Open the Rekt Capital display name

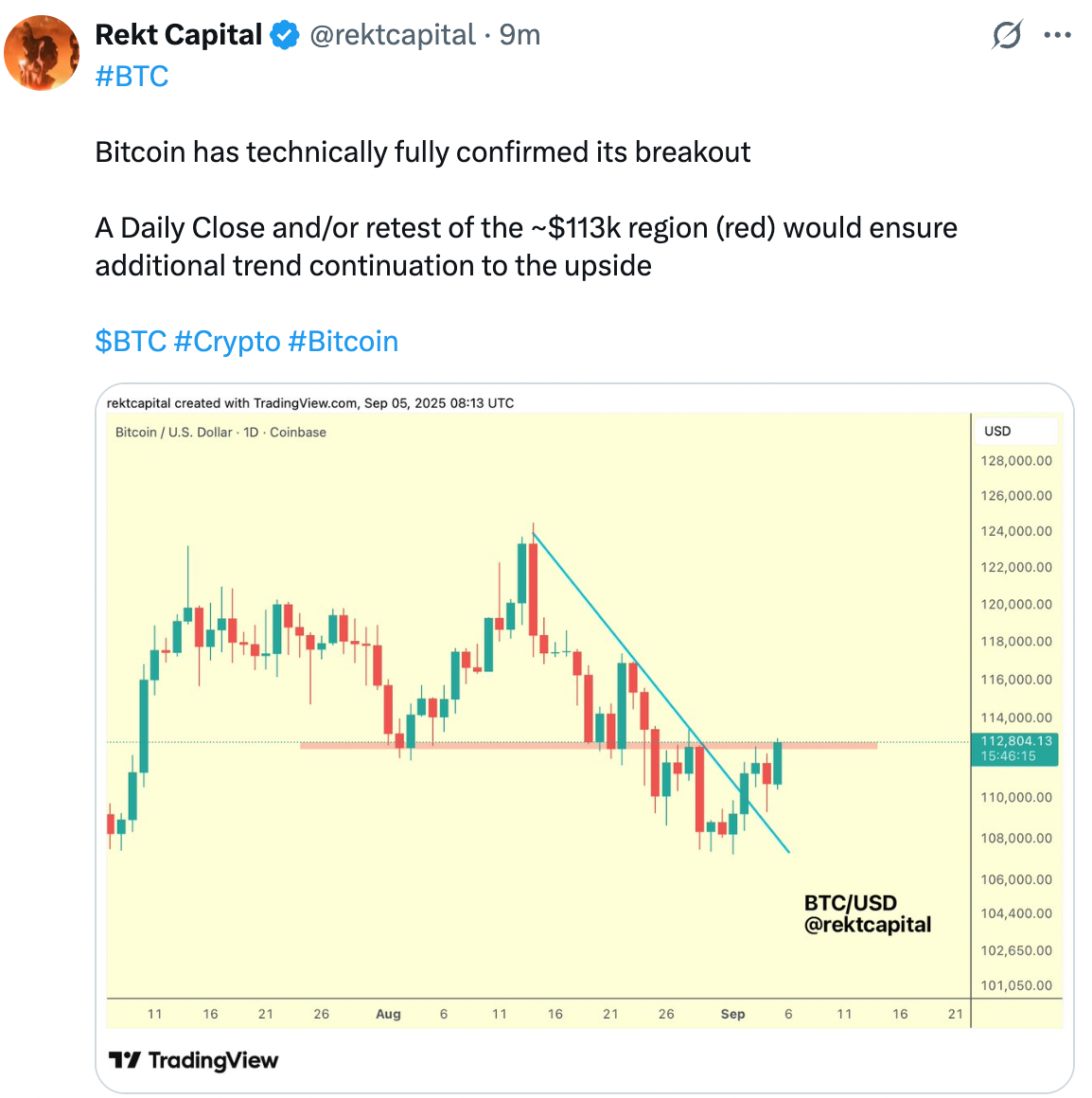point(178,35)
